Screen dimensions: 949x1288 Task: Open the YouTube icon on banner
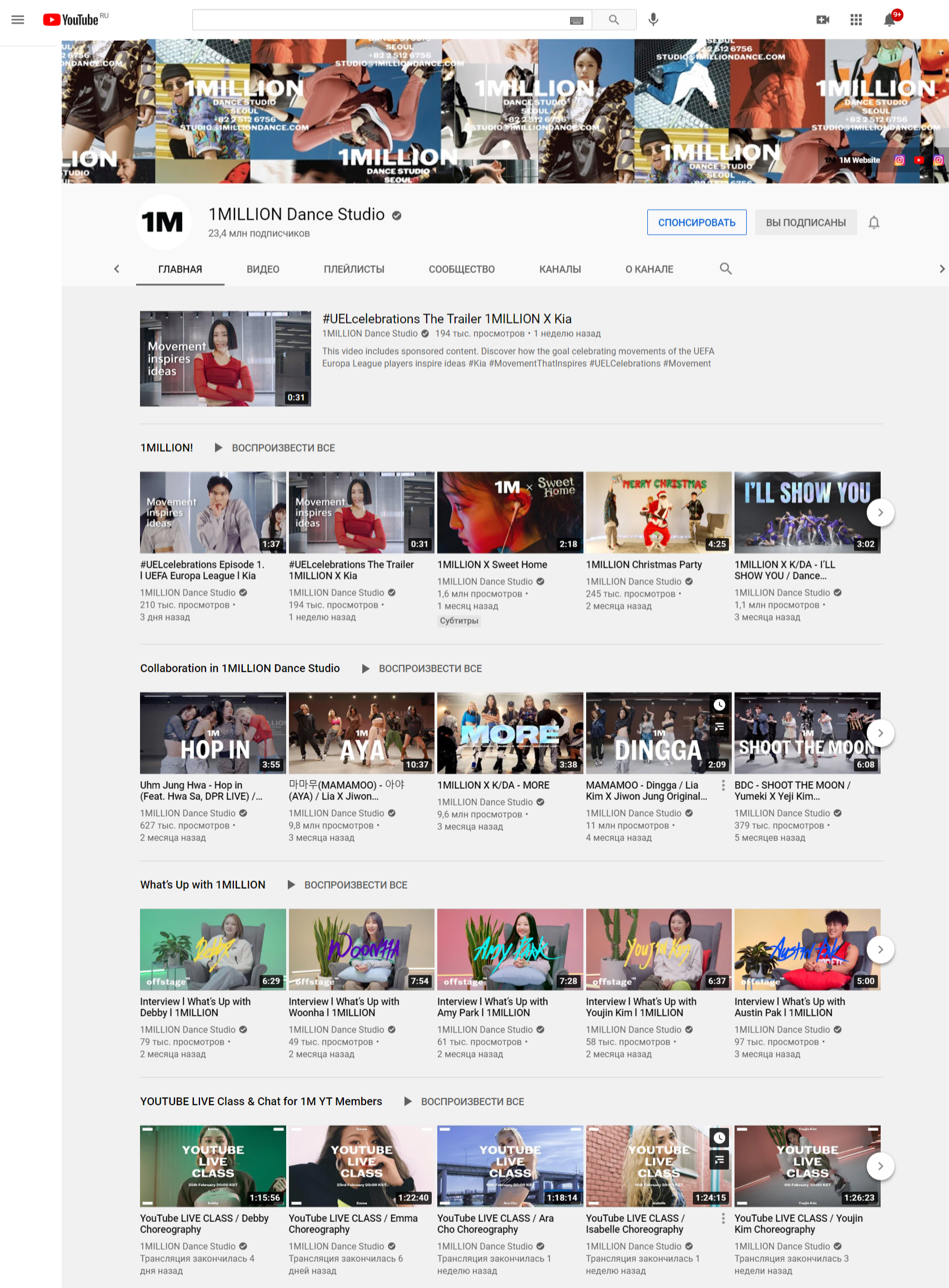[x=918, y=160]
